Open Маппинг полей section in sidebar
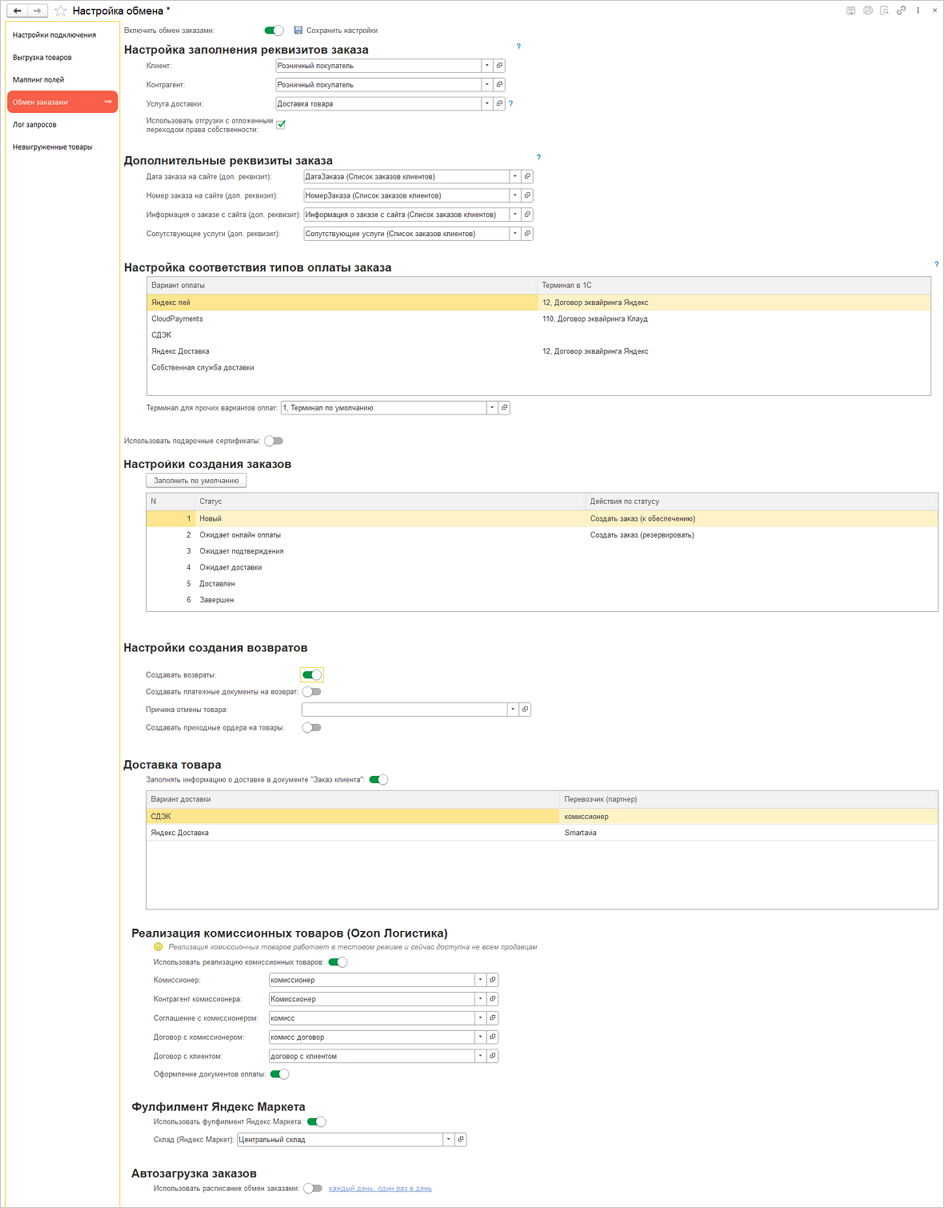 coord(62,80)
